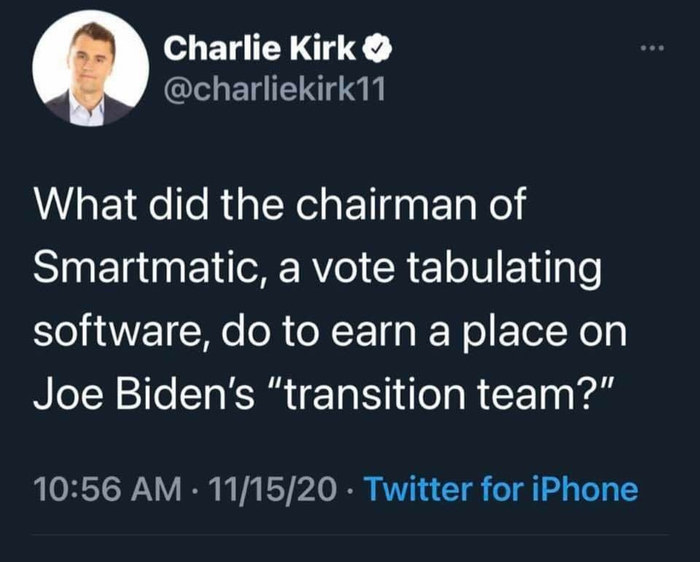Open the Twitter for iPhone source link
Image resolution: width=700 pixels, height=562 pixels.
(500, 490)
